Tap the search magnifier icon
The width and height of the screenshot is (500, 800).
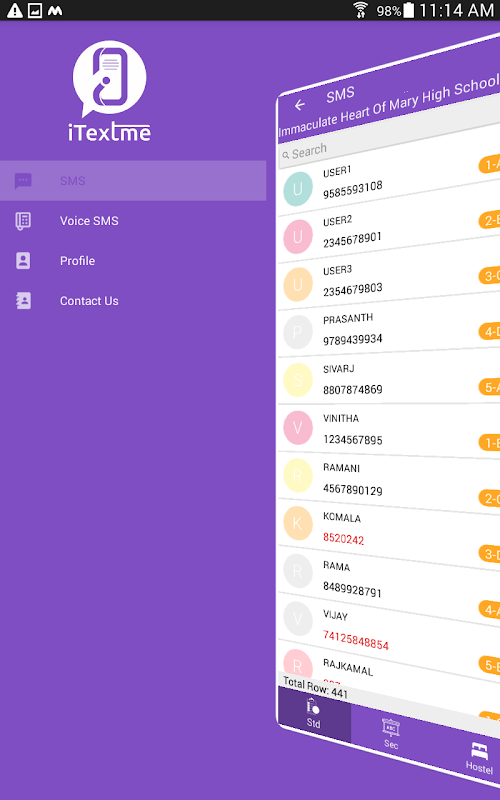point(286,155)
